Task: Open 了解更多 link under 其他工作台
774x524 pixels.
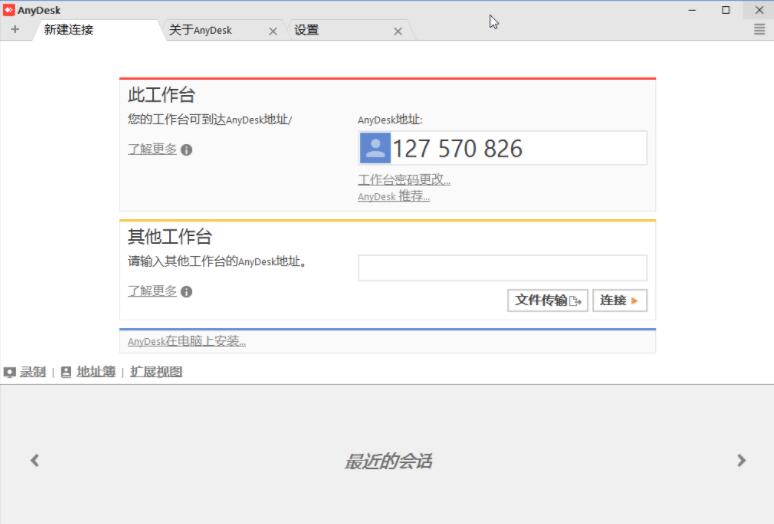Action: click(152, 291)
